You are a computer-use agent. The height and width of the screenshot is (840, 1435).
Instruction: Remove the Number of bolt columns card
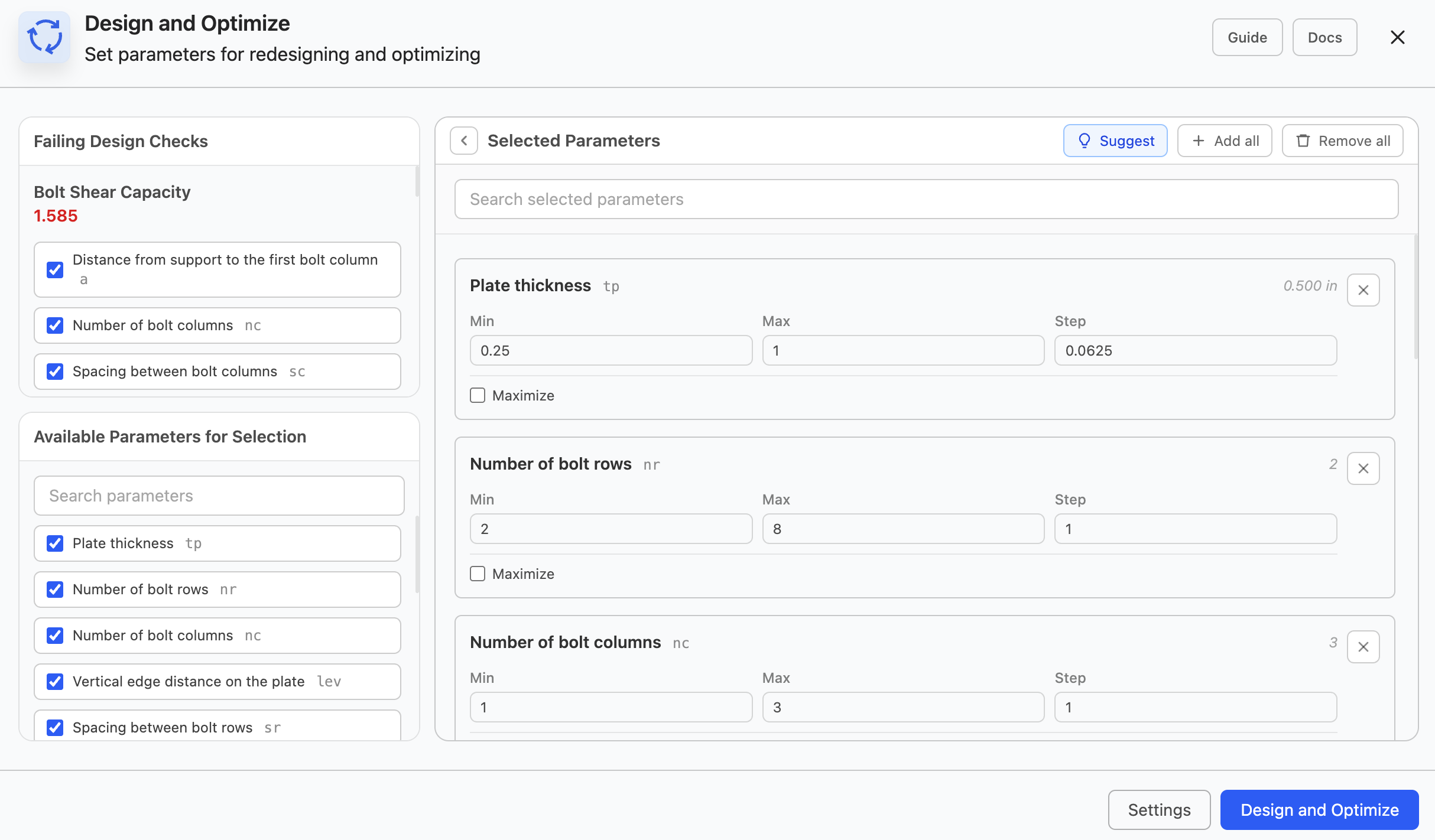pyautogui.click(x=1363, y=647)
